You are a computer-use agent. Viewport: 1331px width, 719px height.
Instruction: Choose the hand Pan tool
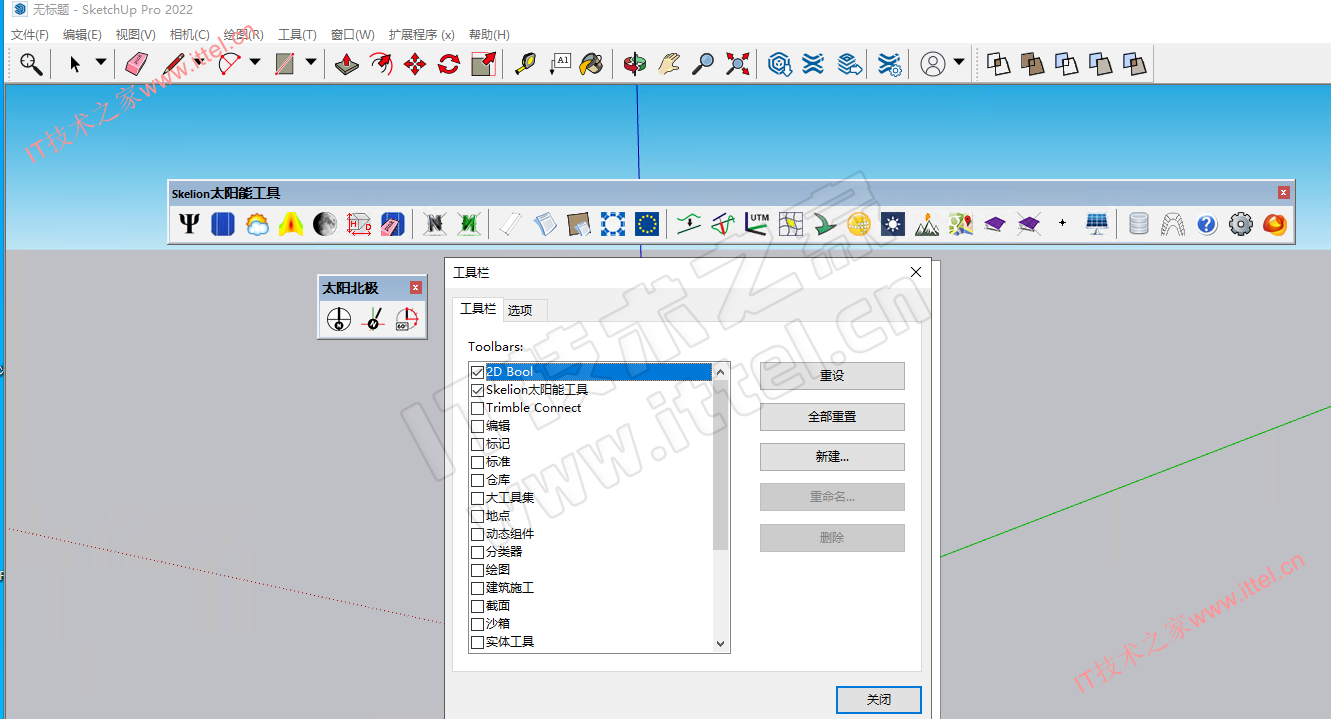pyautogui.click(x=669, y=64)
